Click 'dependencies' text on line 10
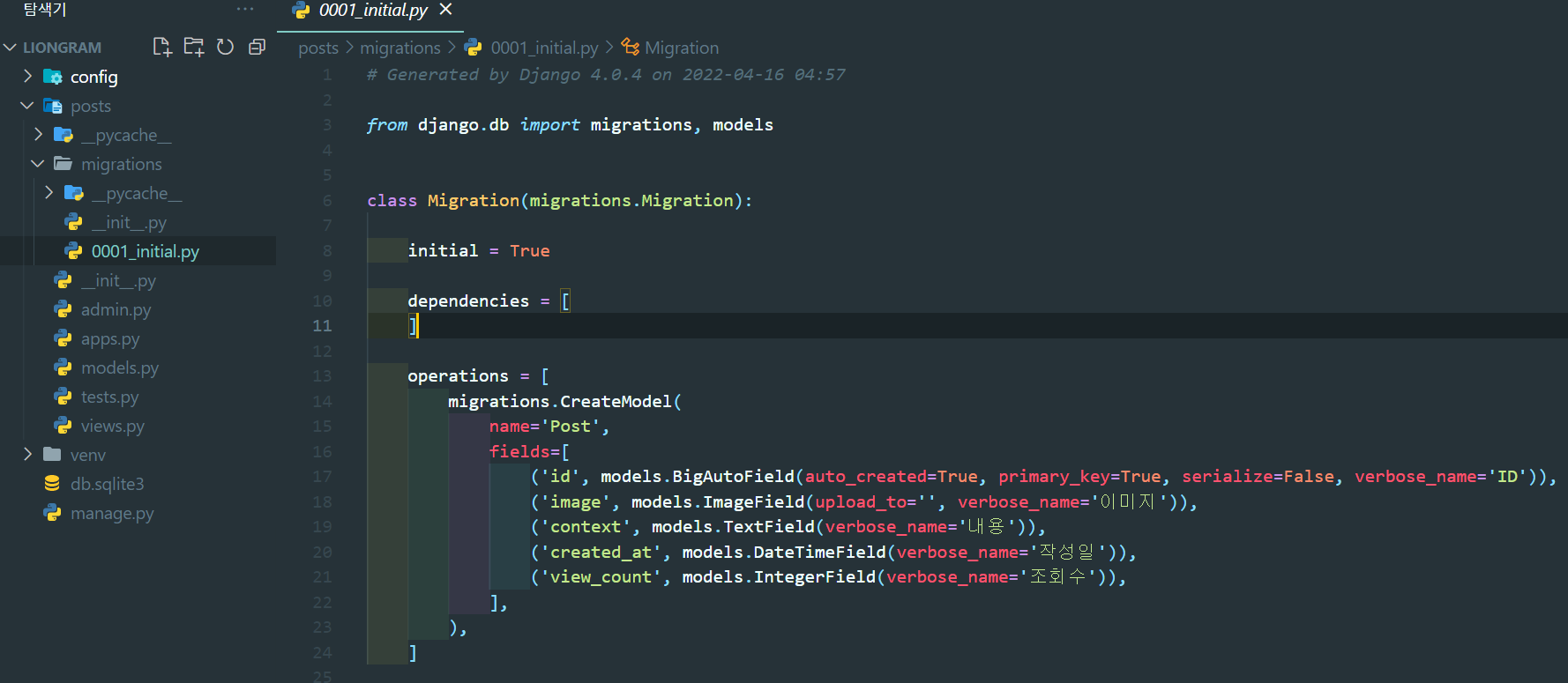The height and width of the screenshot is (683, 1568). click(x=468, y=301)
